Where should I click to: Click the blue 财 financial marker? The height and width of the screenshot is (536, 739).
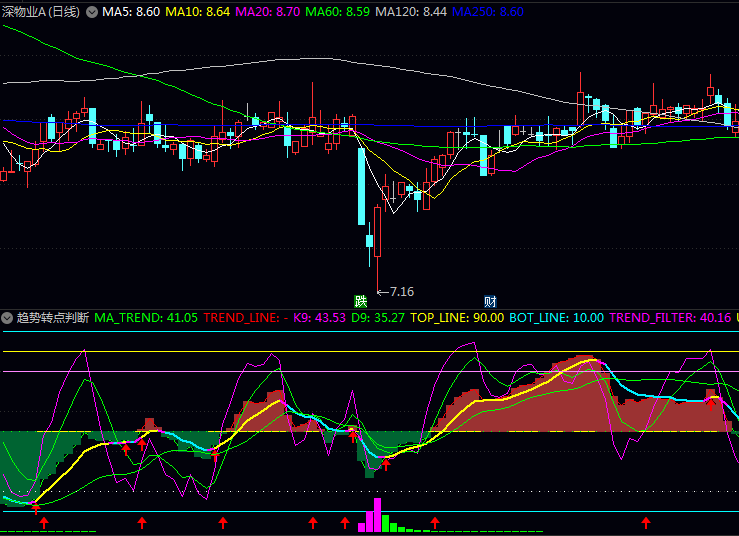[490, 301]
